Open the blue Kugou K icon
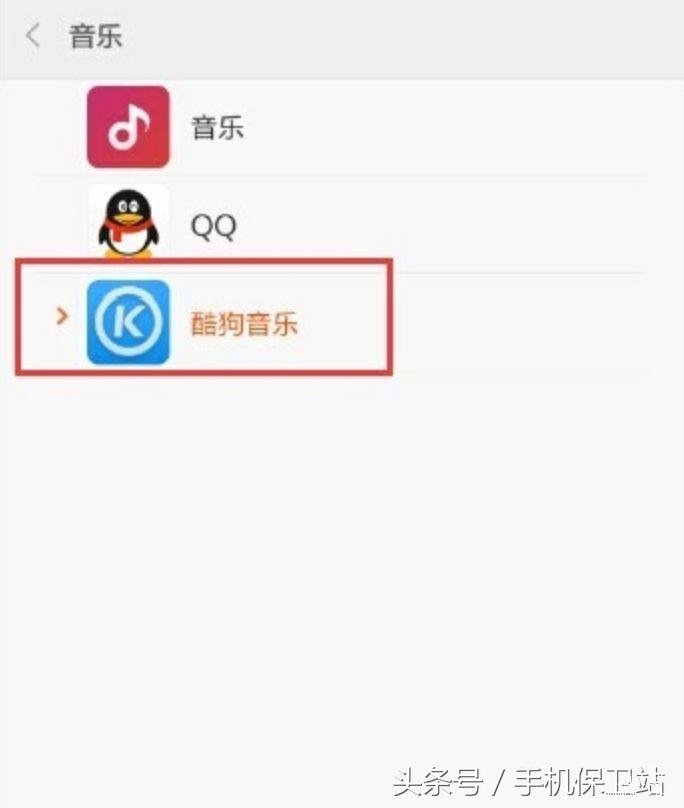Image resolution: width=684 pixels, height=808 pixels. (x=128, y=322)
